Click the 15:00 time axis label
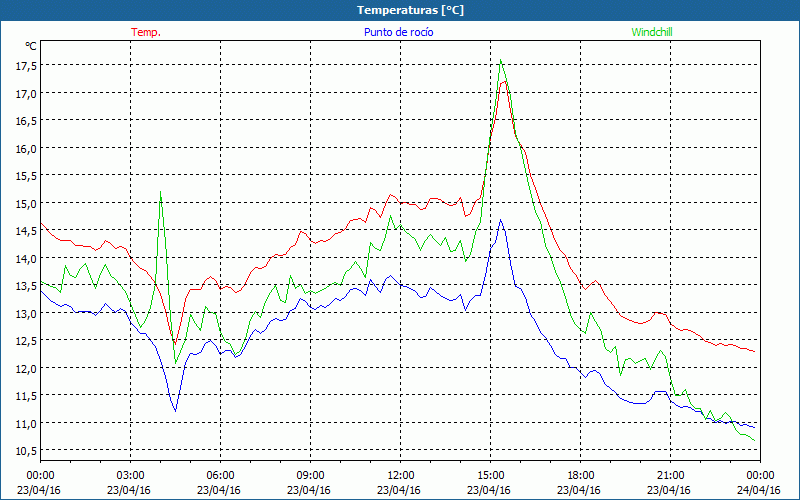800x500 pixels. point(490,475)
